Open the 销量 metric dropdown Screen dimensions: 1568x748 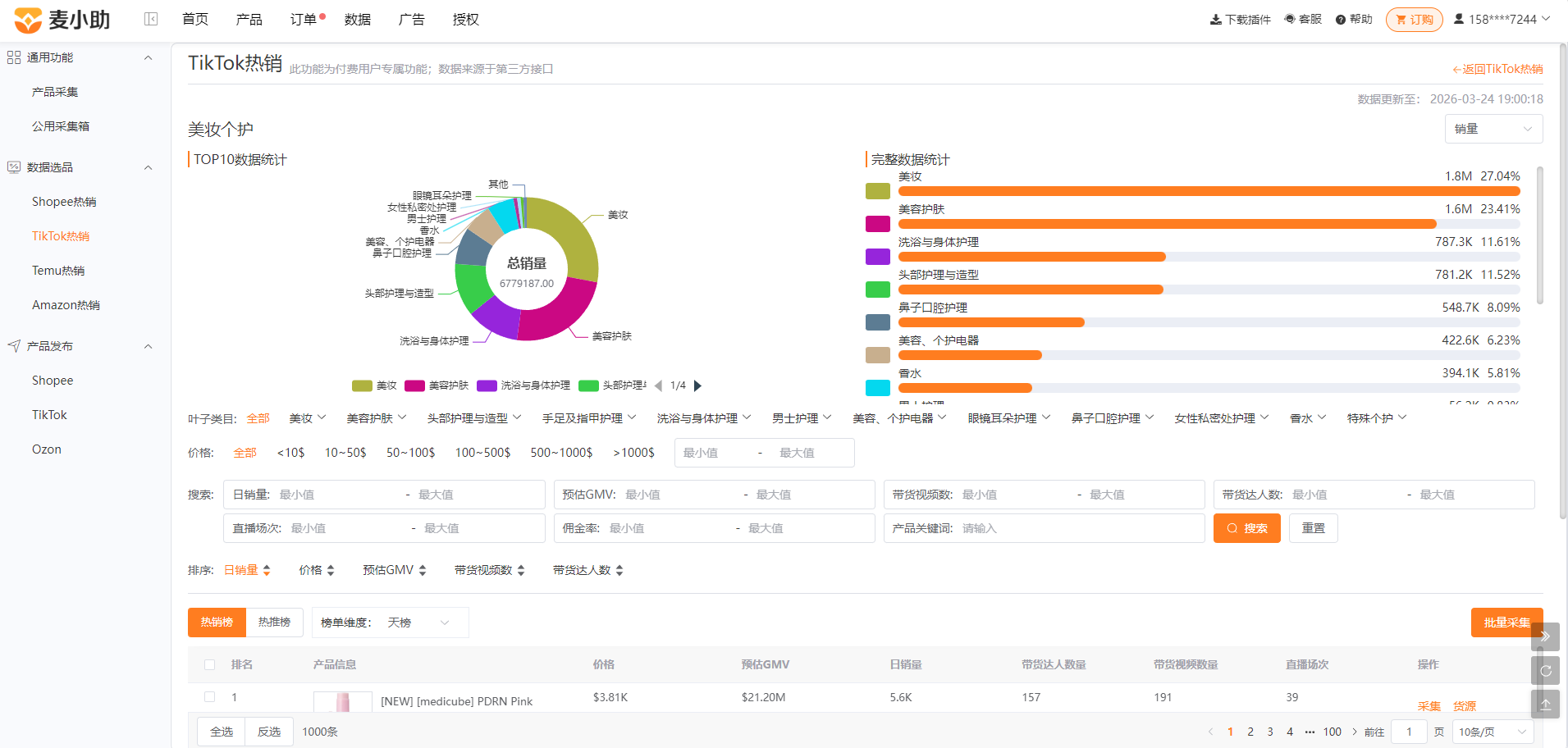tap(1493, 129)
